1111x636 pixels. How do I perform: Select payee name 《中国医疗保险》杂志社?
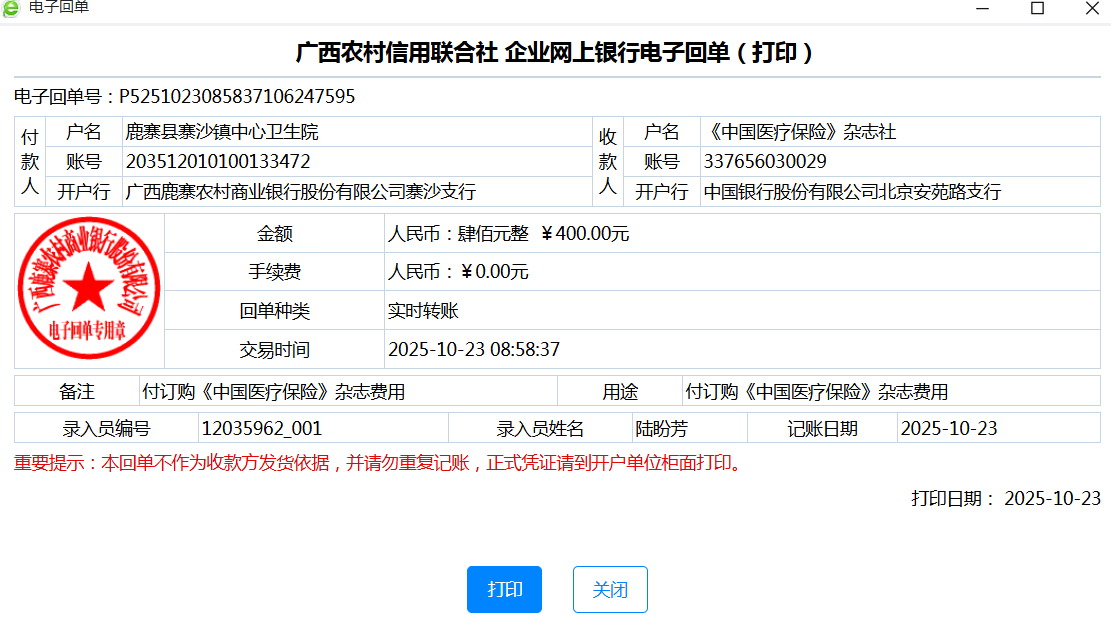tap(800, 132)
